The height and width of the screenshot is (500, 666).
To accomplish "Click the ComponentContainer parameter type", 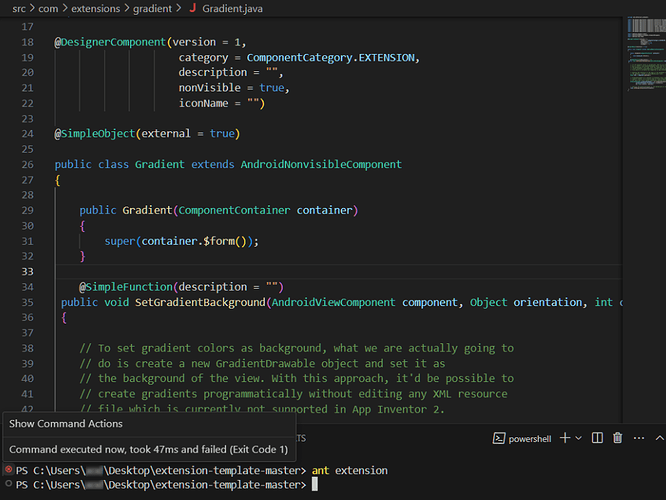I will (234, 210).
